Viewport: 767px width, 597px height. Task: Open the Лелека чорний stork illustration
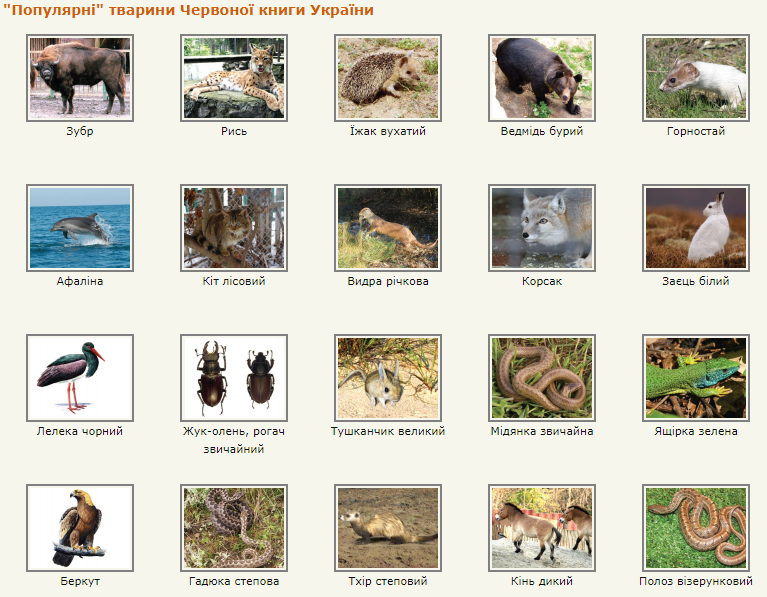(80, 378)
